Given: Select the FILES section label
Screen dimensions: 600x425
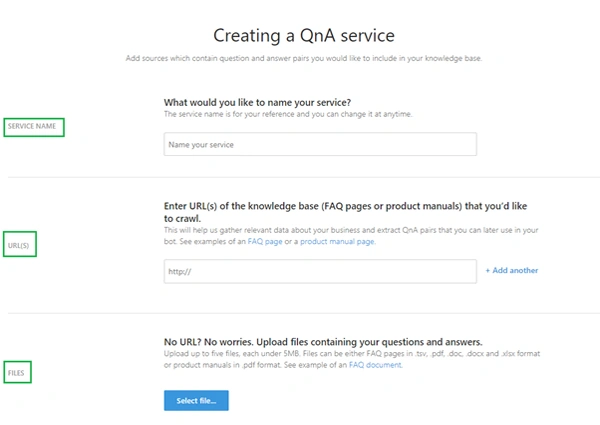Looking at the screenshot, I should point(16,373).
